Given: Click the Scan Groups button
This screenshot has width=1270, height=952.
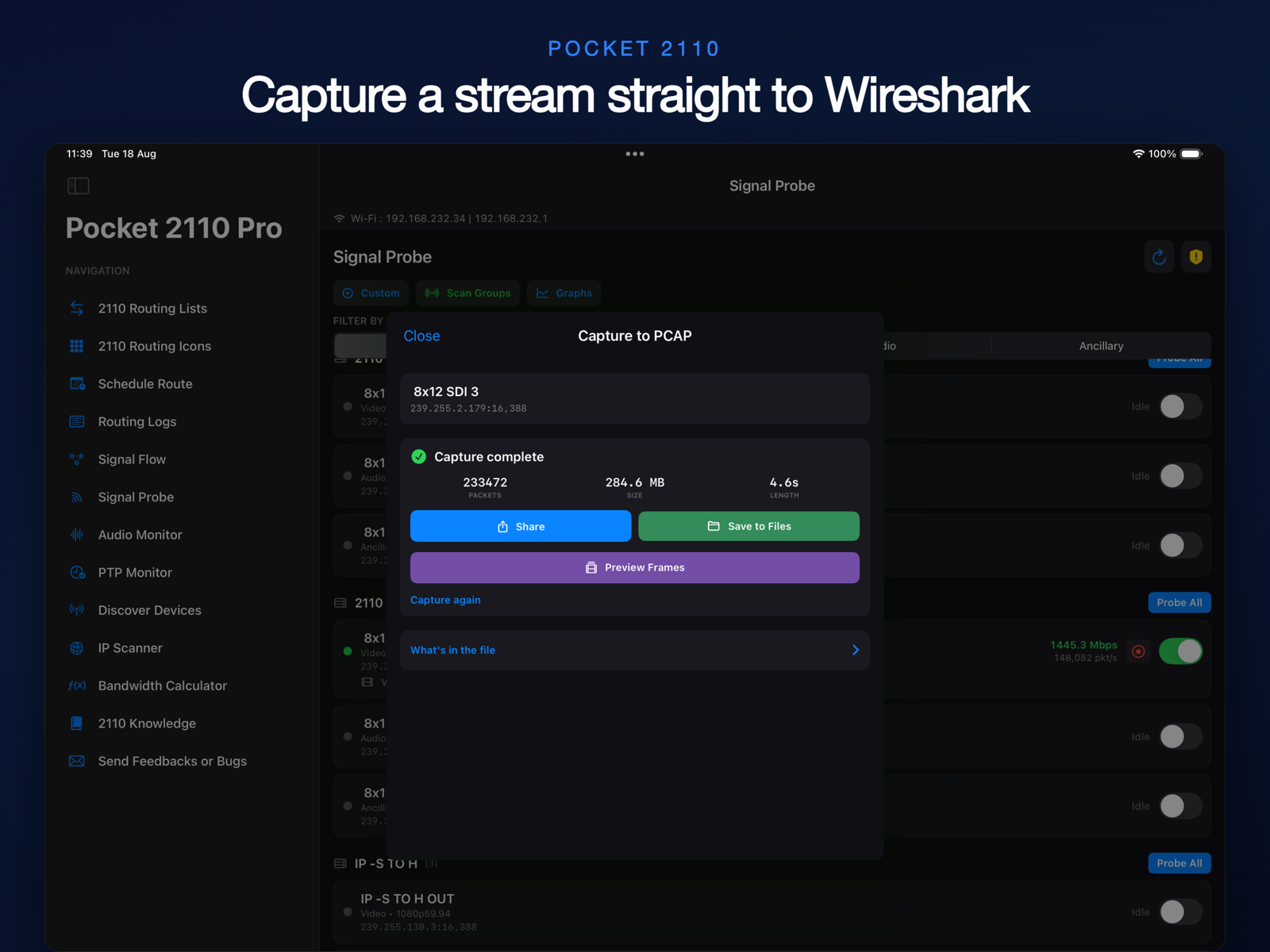Looking at the screenshot, I should click(x=468, y=294).
